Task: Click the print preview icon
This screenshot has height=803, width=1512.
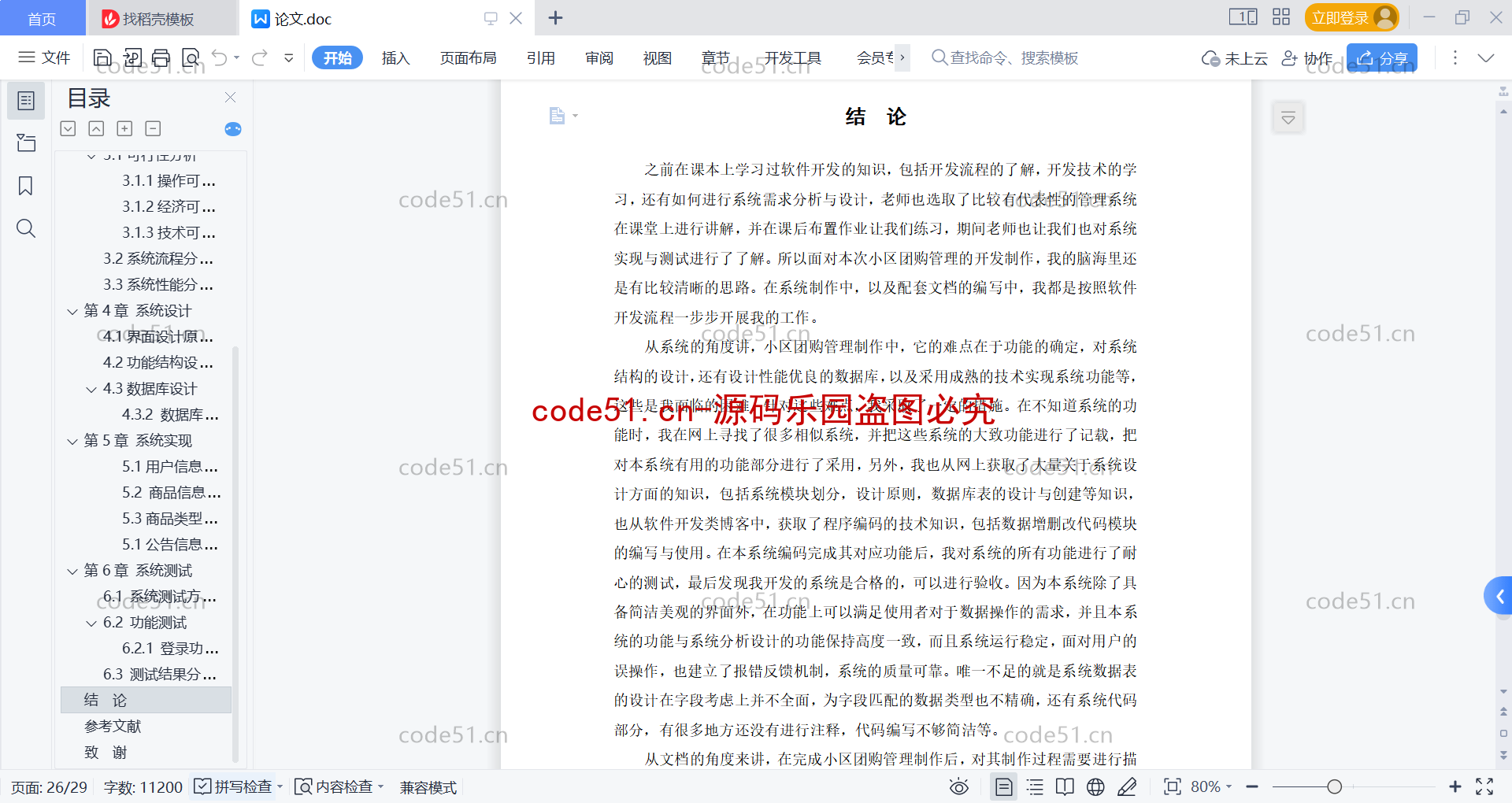Action: point(191,57)
